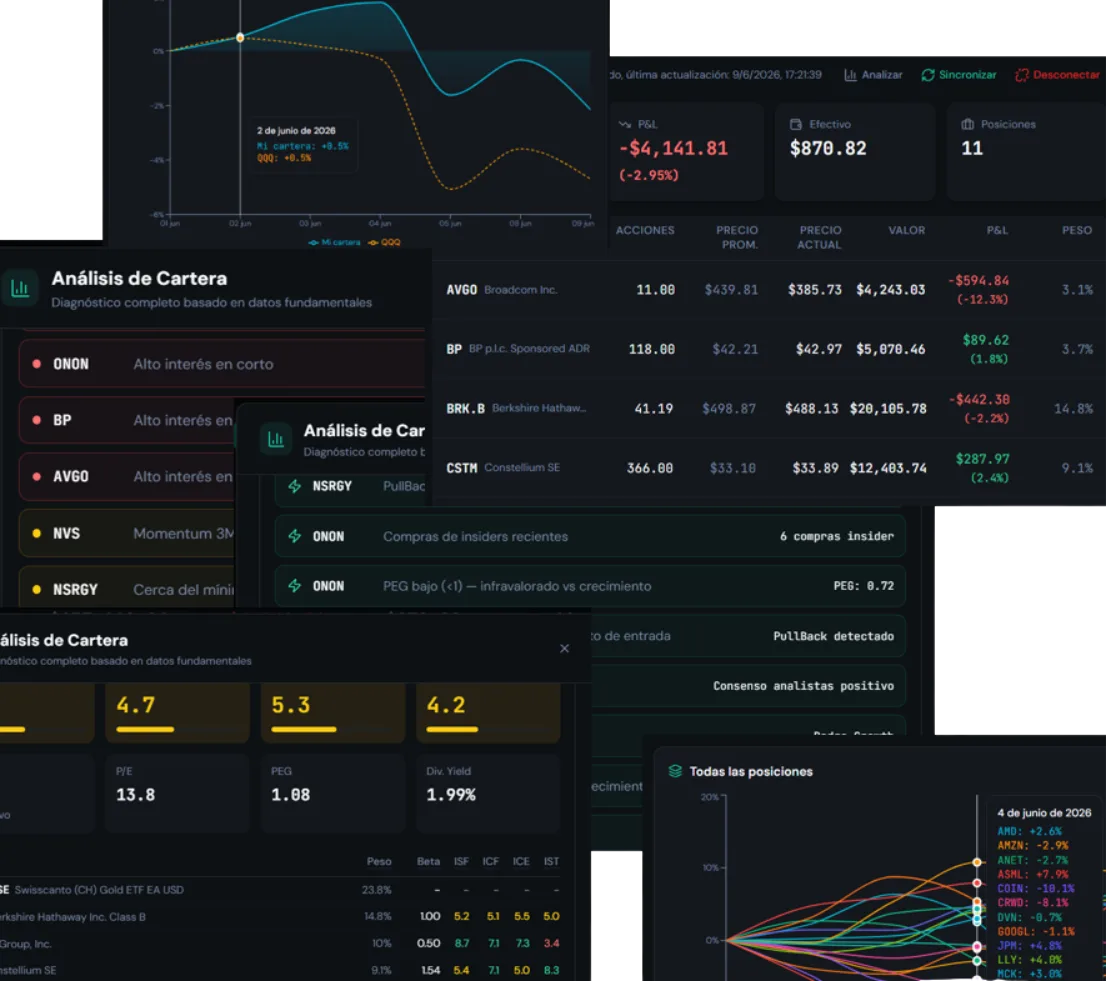Click the Desconectar unplug icon

[x=1021, y=75]
